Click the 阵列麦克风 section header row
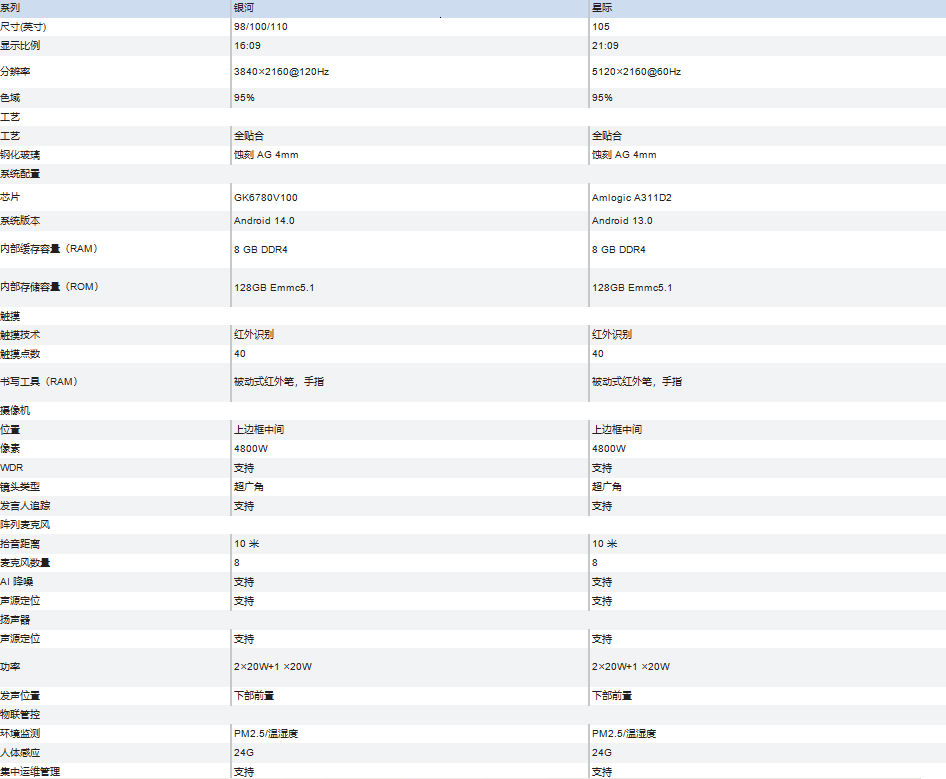 [473, 524]
